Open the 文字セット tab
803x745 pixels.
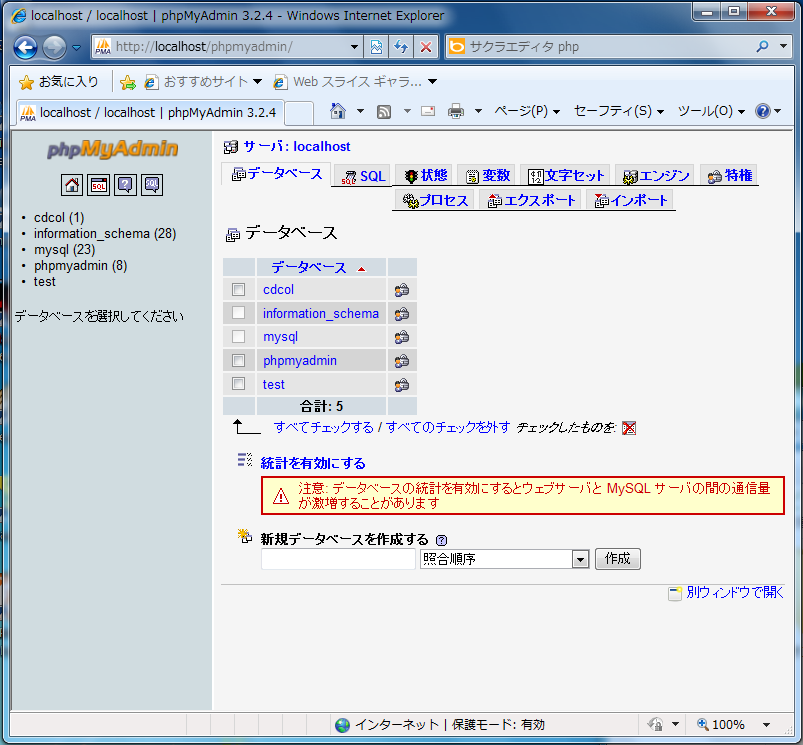click(x=565, y=176)
